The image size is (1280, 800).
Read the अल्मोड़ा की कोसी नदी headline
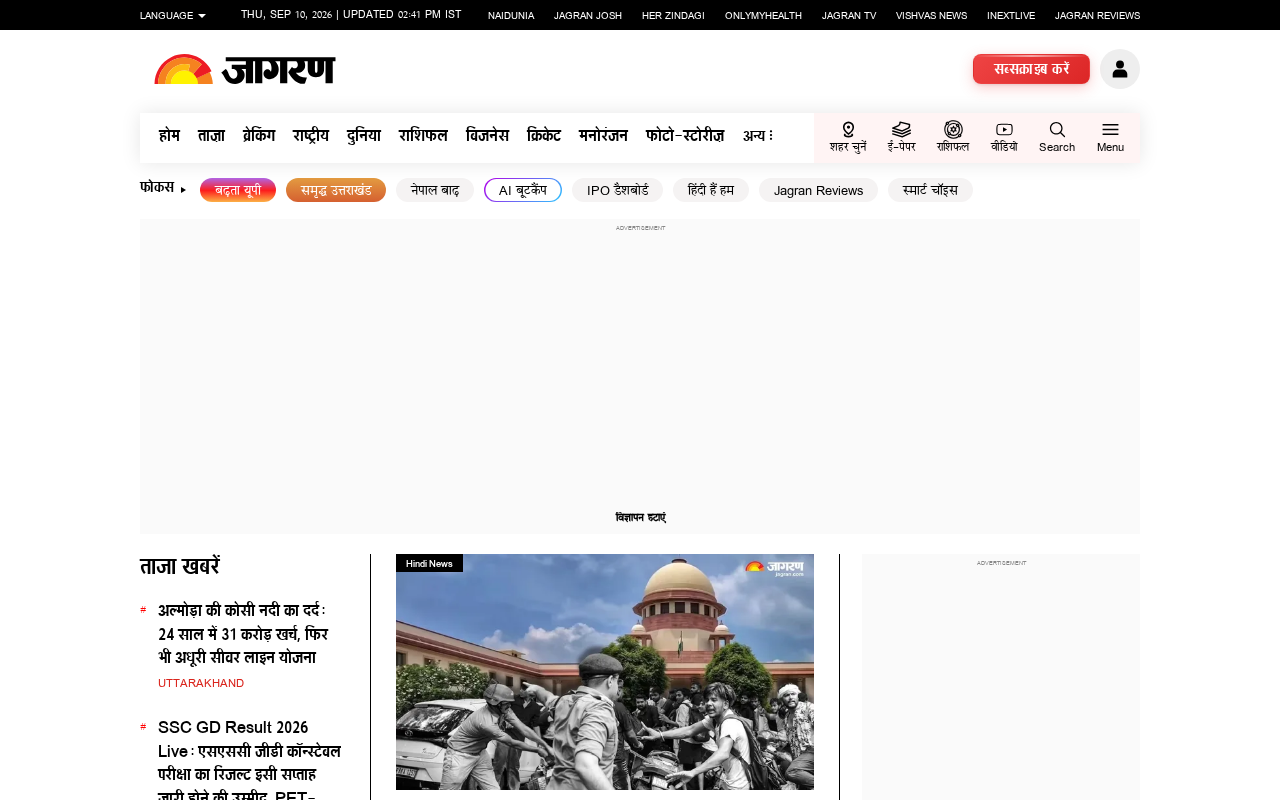point(242,634)
